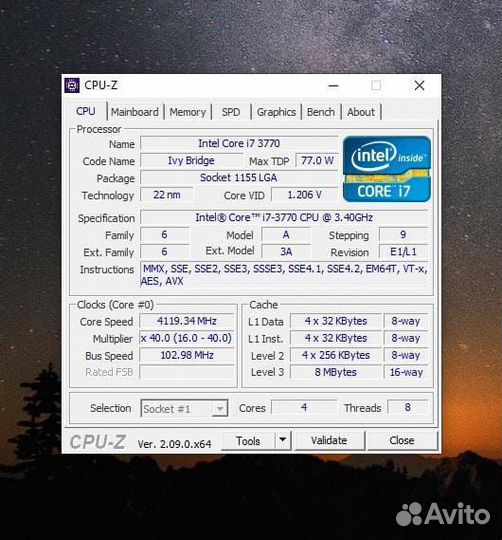Click the Name field Intel Core i7 3770

(x=239, y=143)
